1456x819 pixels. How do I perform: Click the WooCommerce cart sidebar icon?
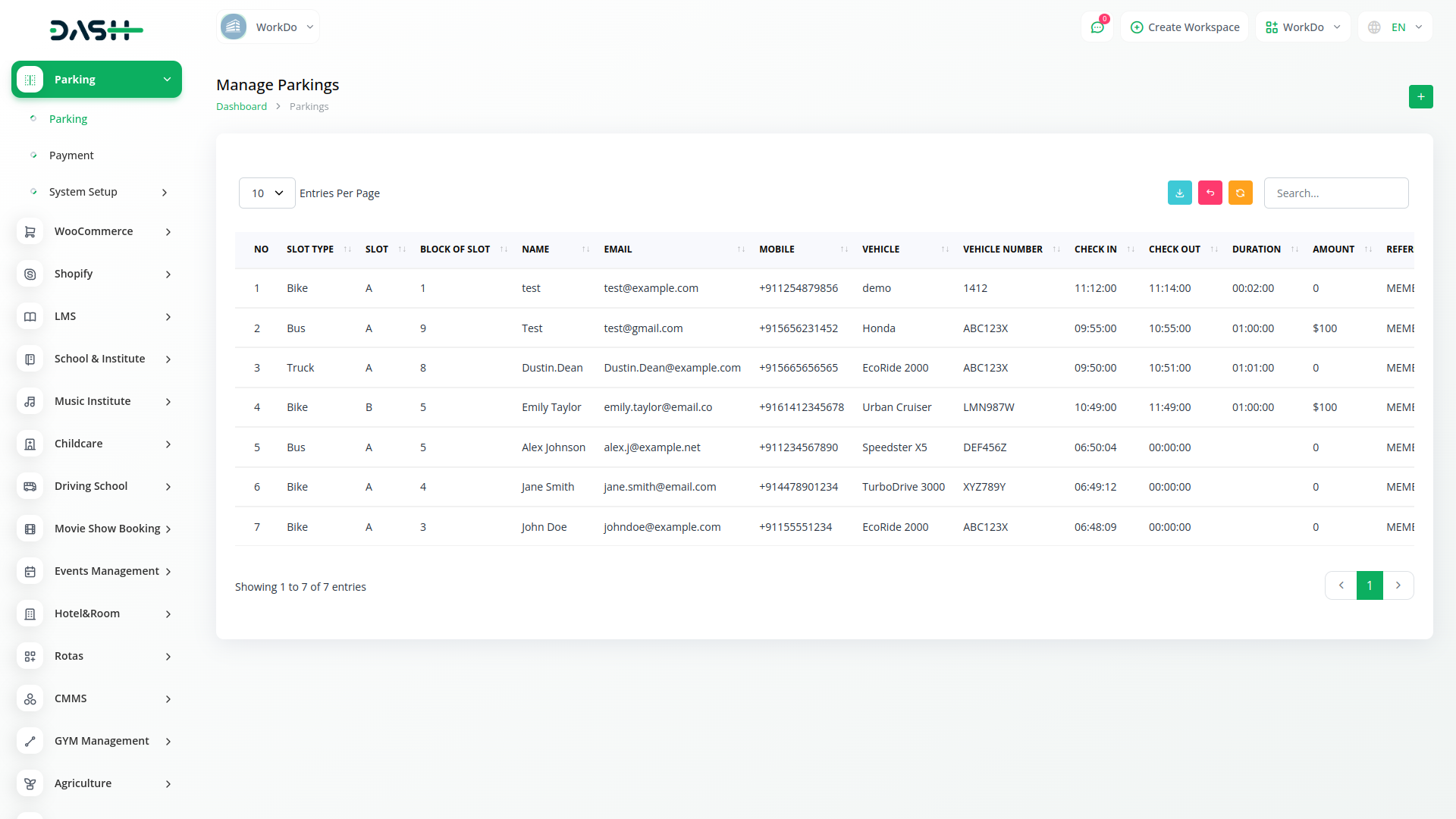click(30, 232)
